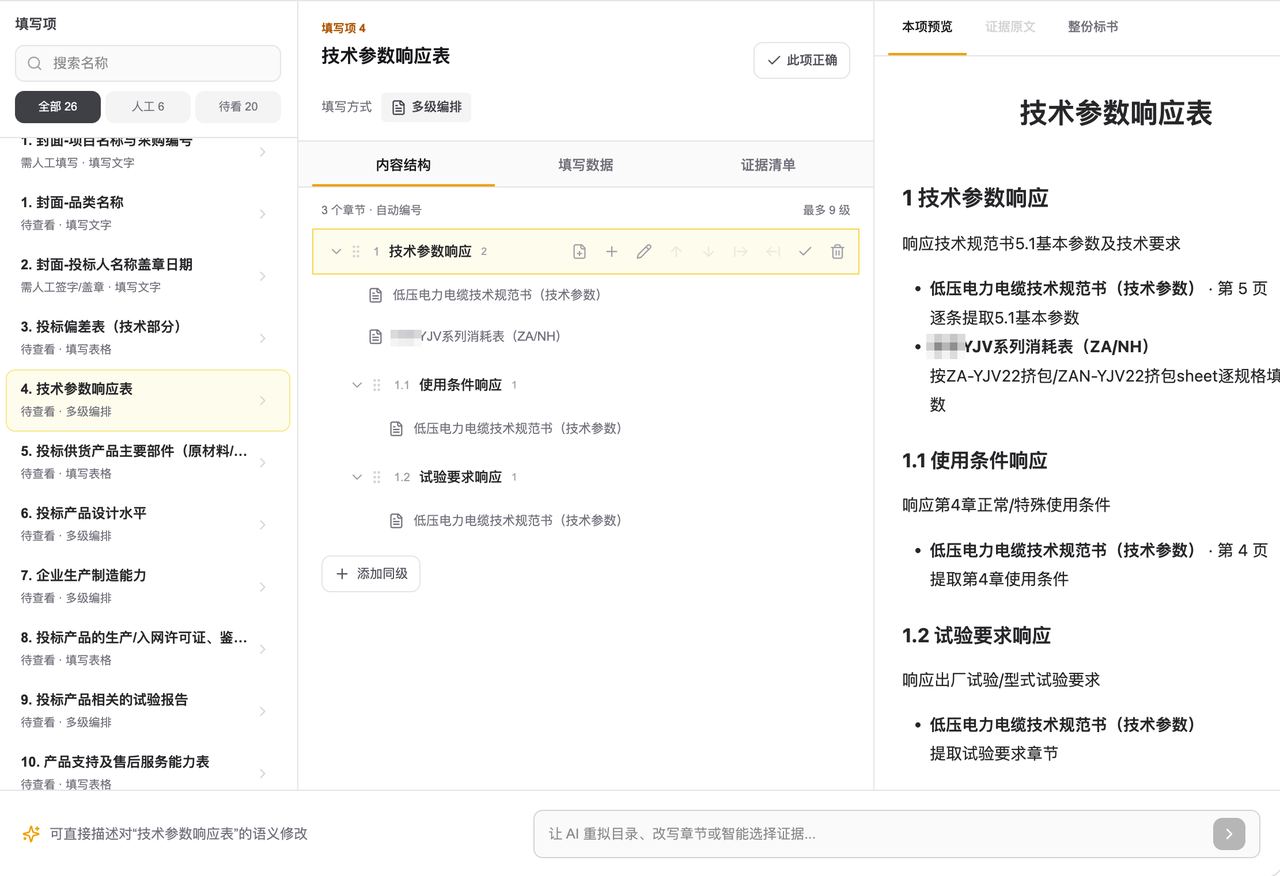Viewport: 1280px width, 876px height.
Task: Click the 此项正确 button
Action: (x=802, y=61)
